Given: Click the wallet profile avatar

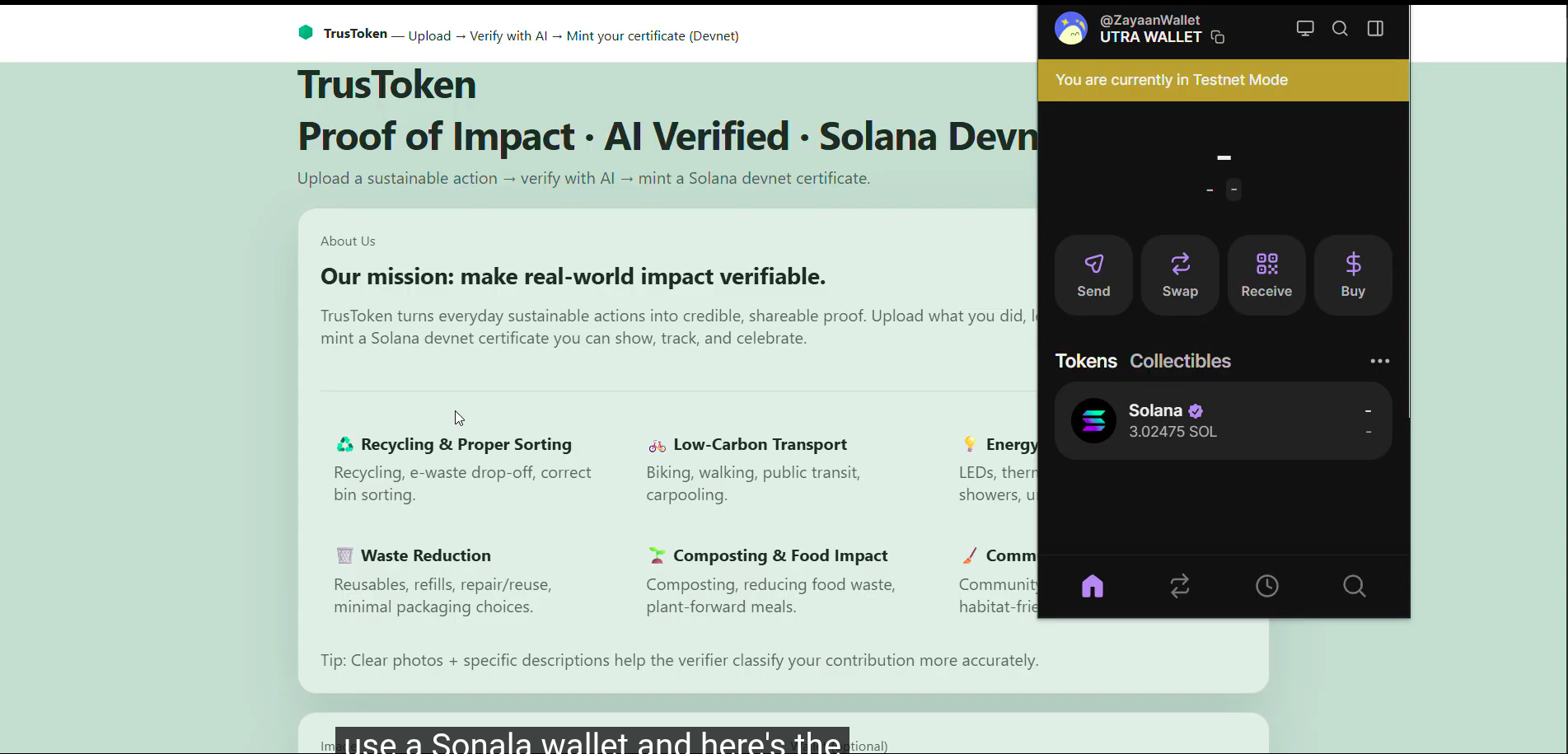Looking at the screenshot, I should pyautogui.click(x=1071, y=29).
